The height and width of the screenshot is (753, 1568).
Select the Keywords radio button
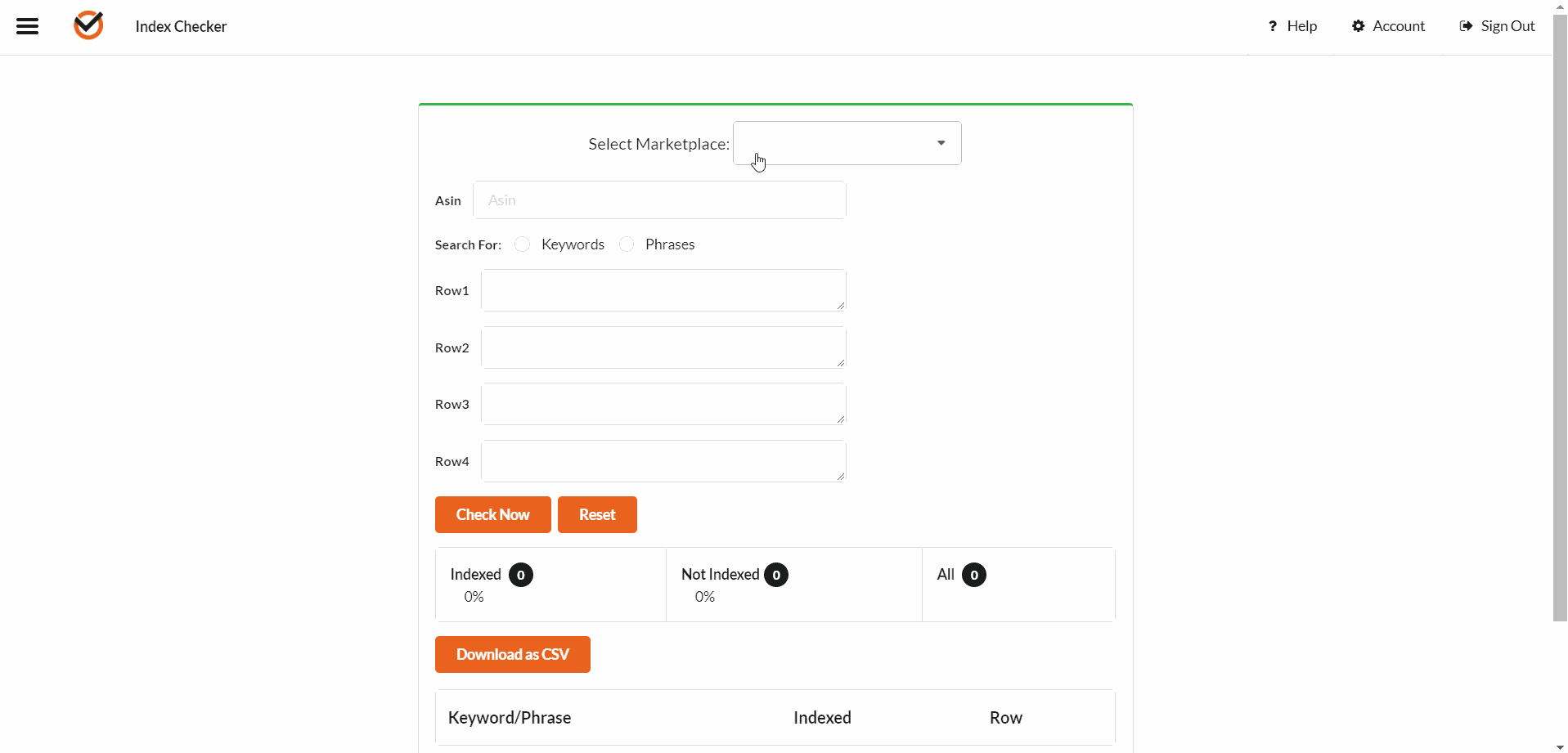(x=523, y=244)
